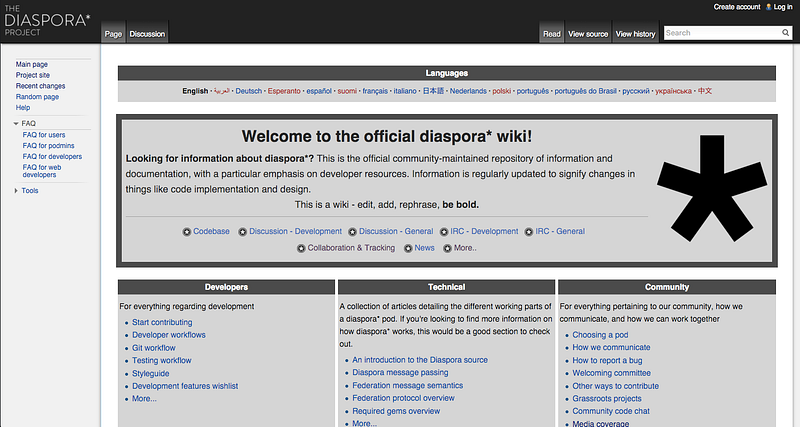Open the View source tab
The image size is (800, 427).
coord(588,34)
